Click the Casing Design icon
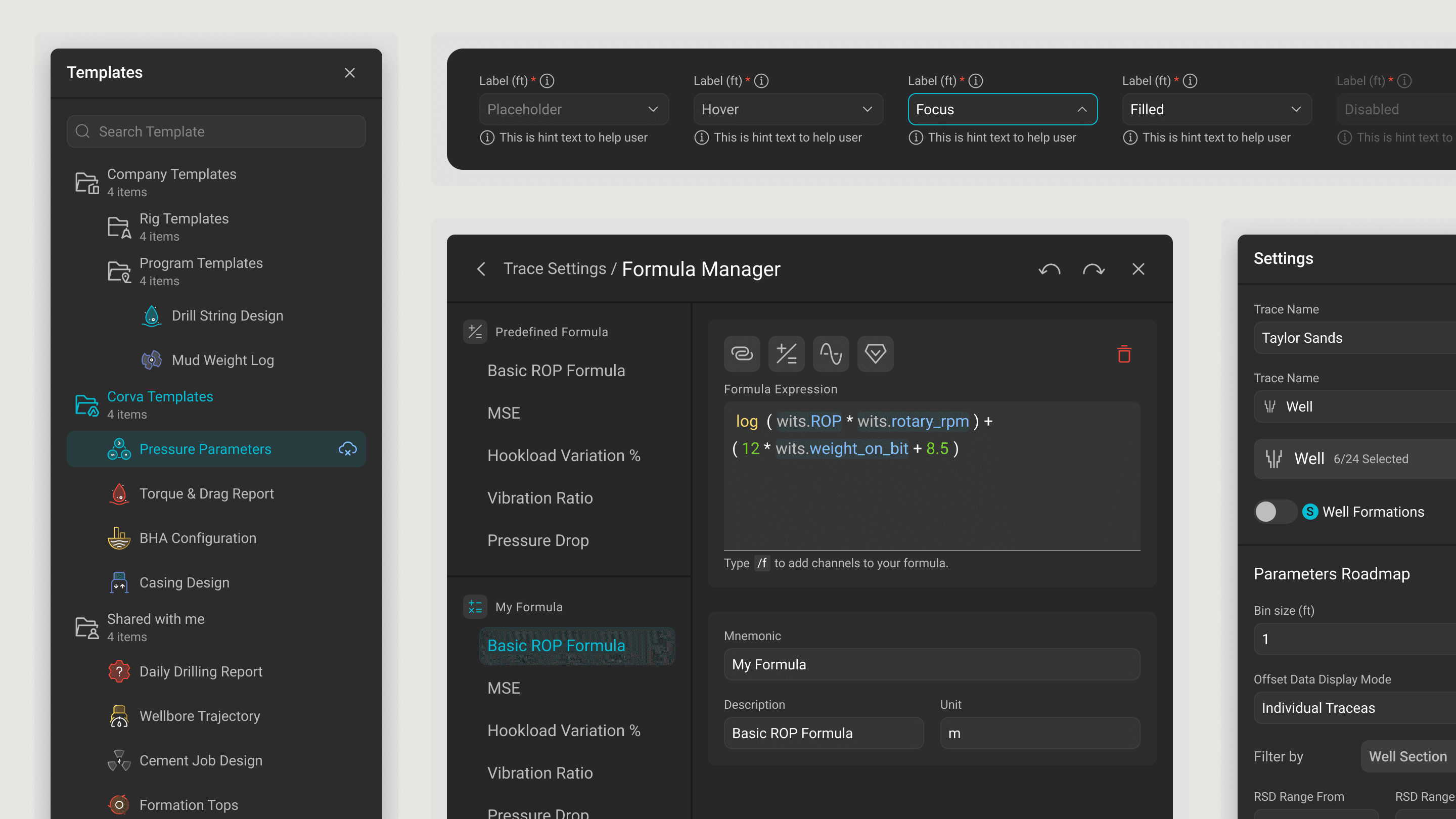Screen dimensions: 1456x819 [x=119, y=583]
